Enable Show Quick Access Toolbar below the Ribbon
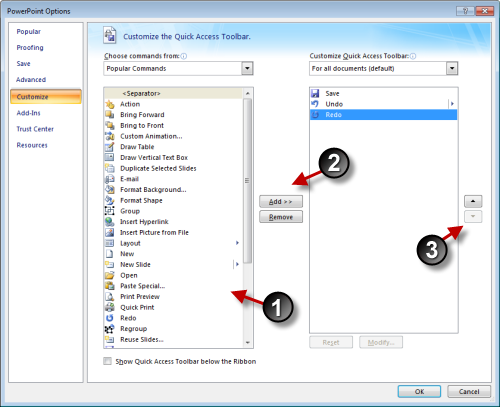The image size is (500, 407). click(107, 361)
